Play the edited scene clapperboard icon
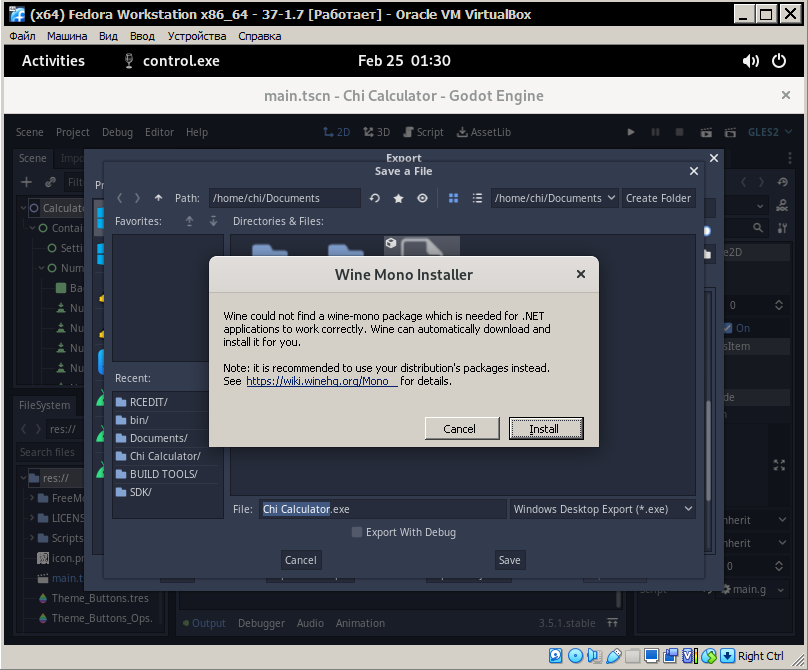Screen dimensions: 808x670 coord(706,132)
